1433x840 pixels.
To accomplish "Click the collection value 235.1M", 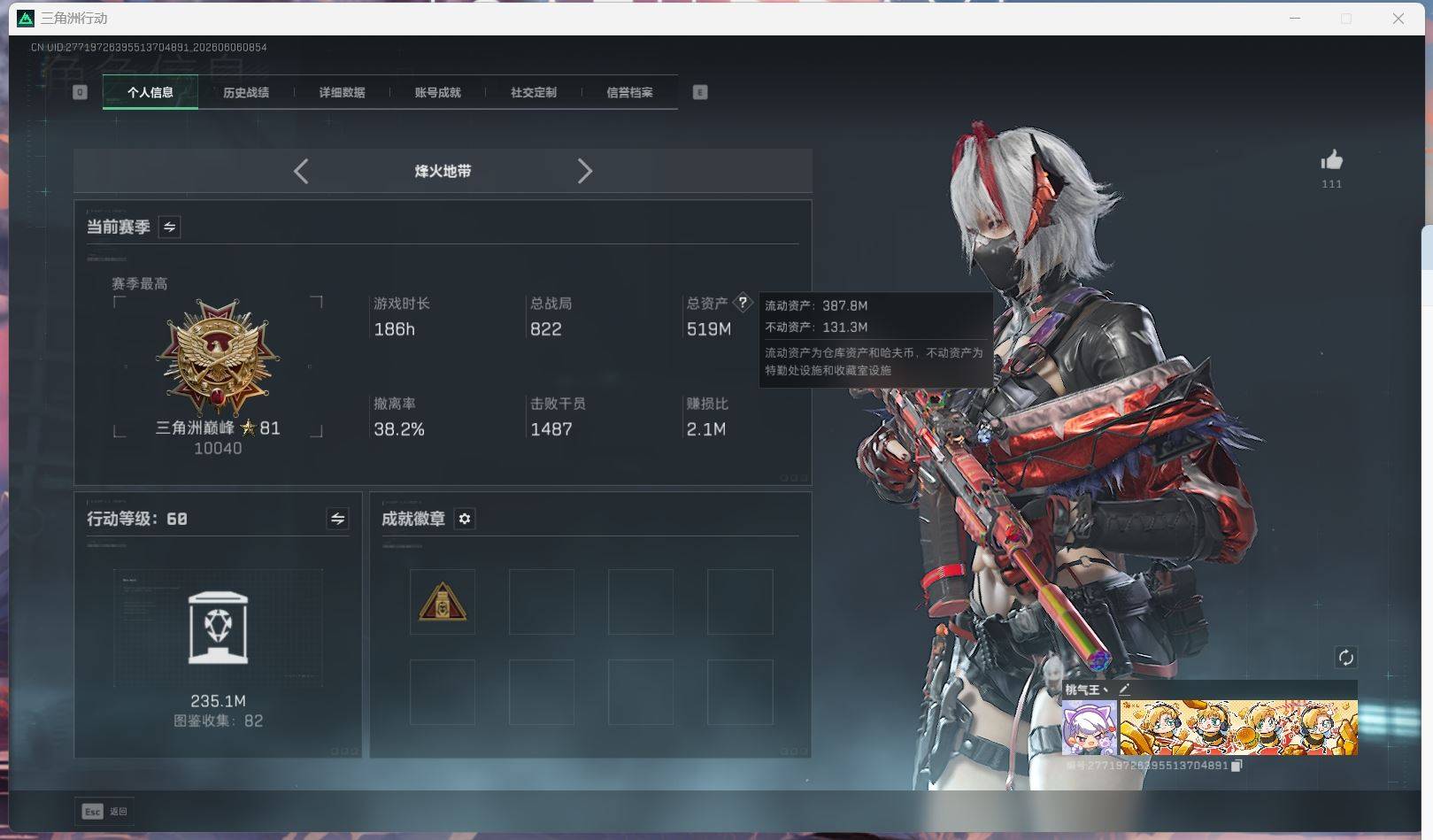I will pyautogui.click(x=218, y=701).
